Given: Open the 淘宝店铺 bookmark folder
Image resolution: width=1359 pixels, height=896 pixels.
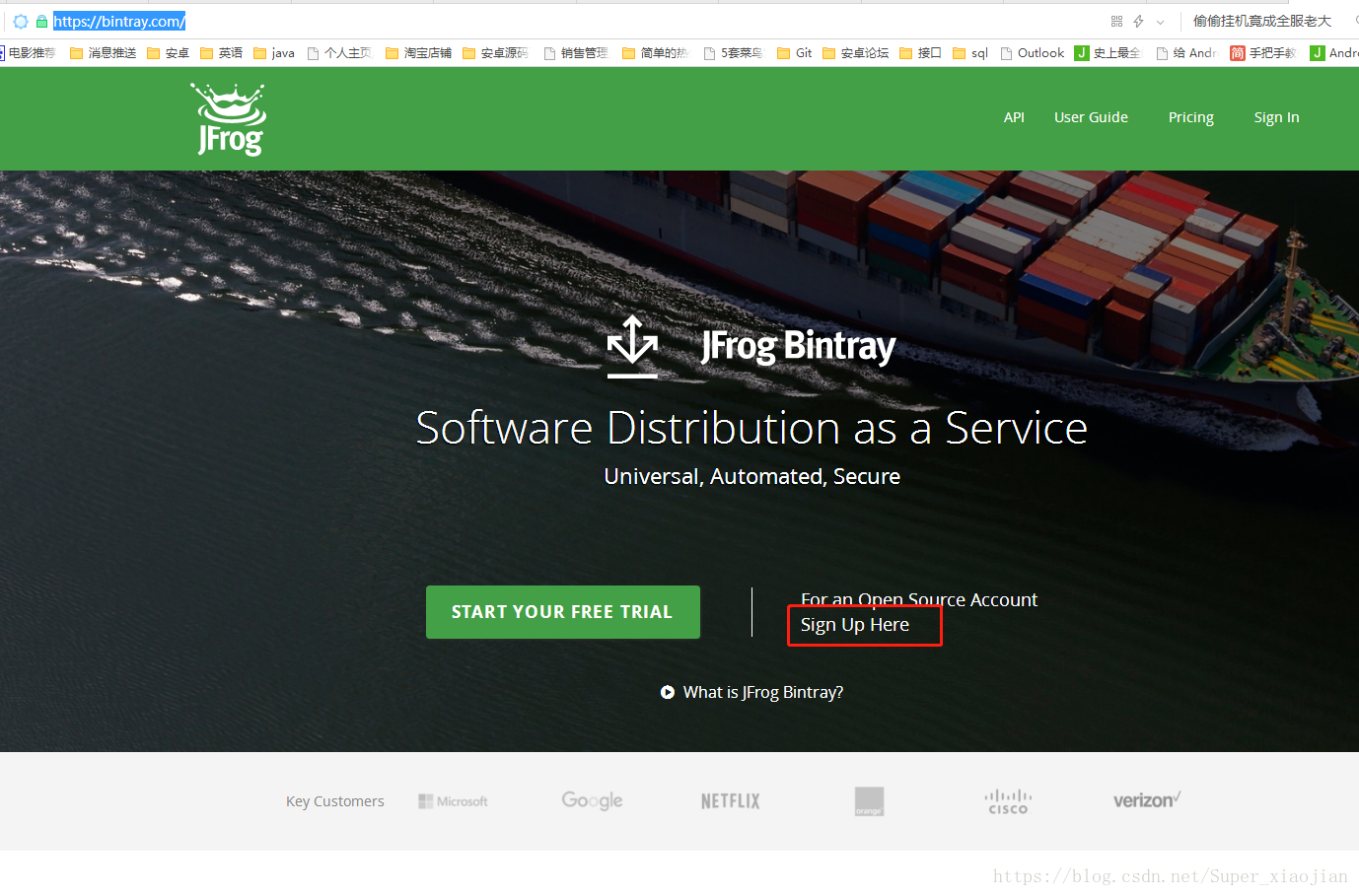Looking at the screenshot, I should coord(418,53).
